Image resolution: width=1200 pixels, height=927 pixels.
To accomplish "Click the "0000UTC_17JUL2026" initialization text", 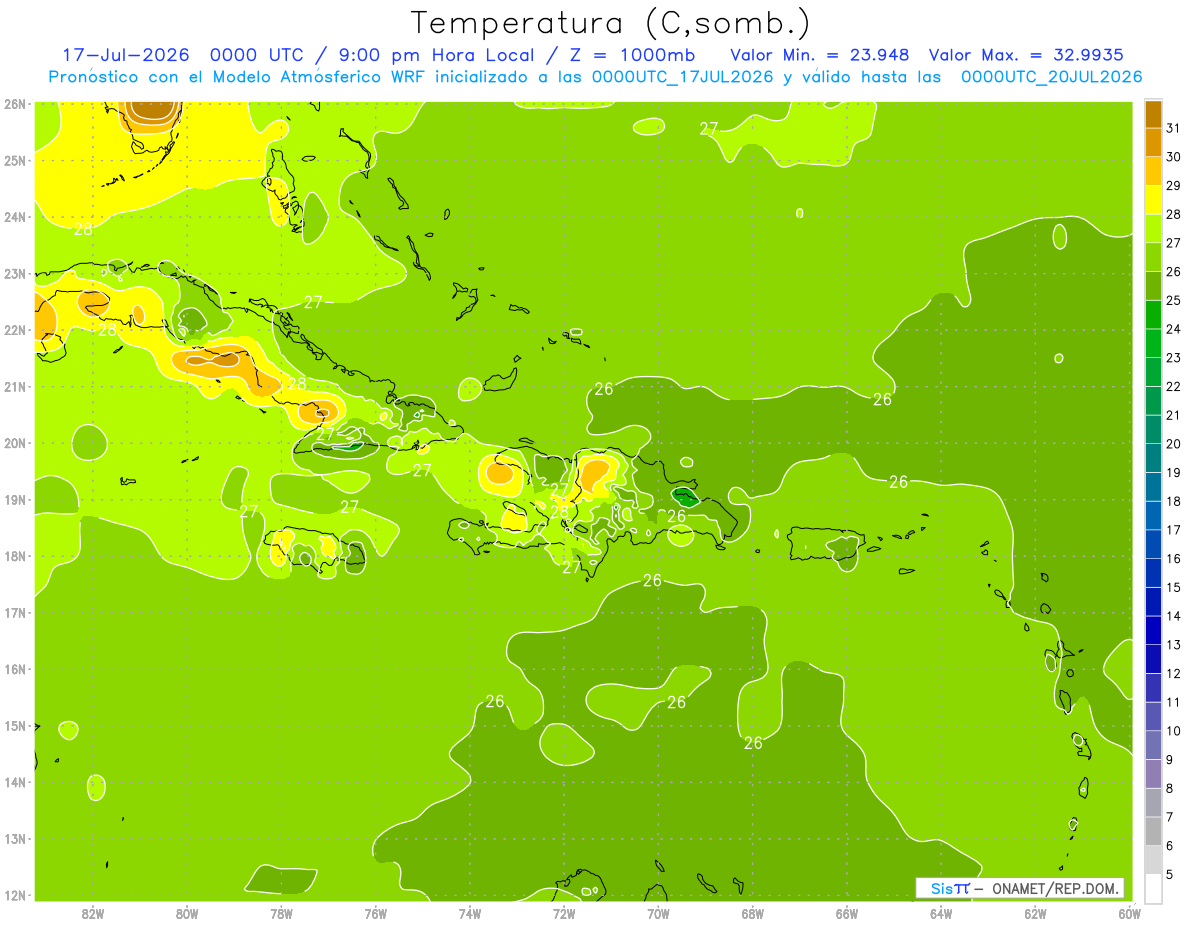I will click(x=682, y=77).
